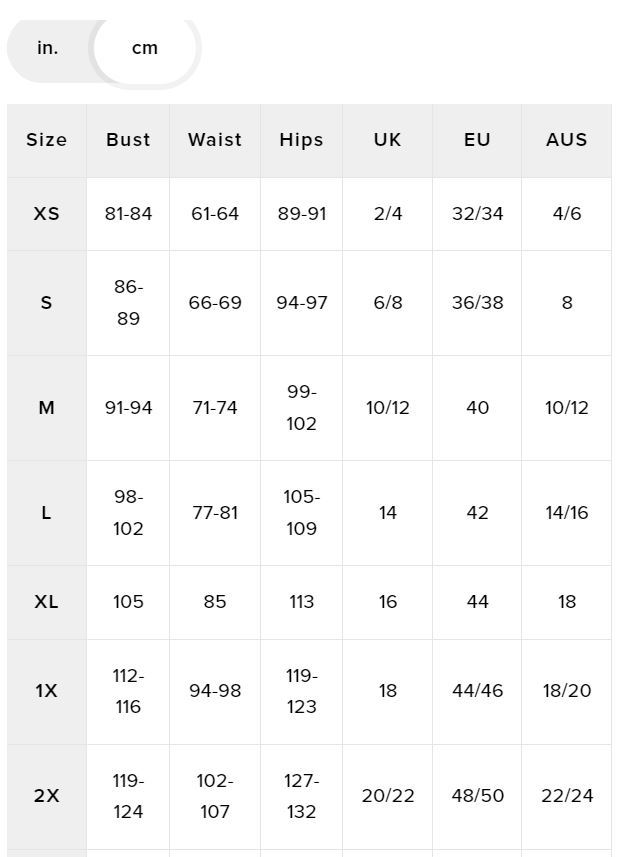The image size is (626, 857).
Task: Select the XL size row label
Action: point(47,602)
